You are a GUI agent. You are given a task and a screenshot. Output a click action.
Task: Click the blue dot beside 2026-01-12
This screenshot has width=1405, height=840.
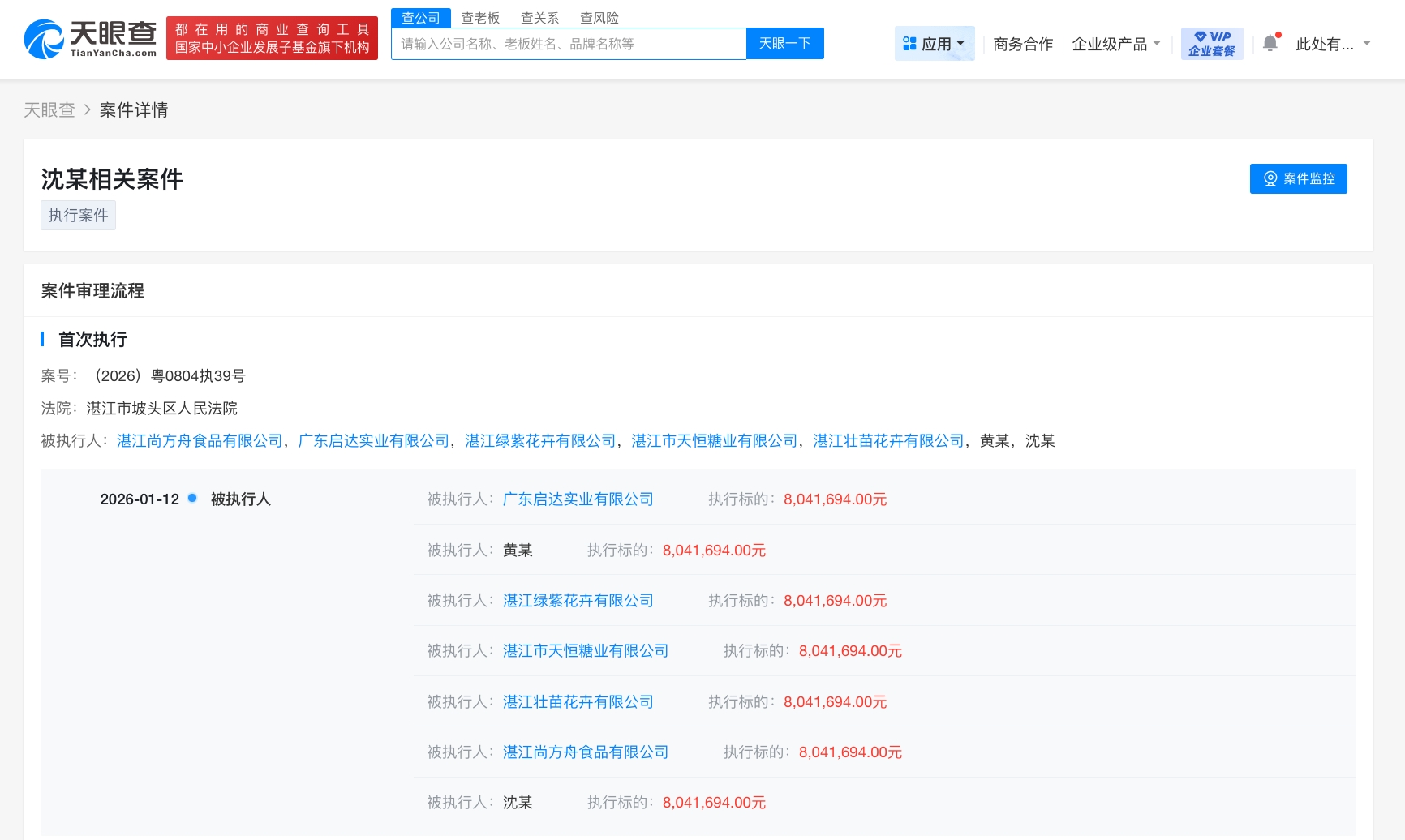[191, 499]
